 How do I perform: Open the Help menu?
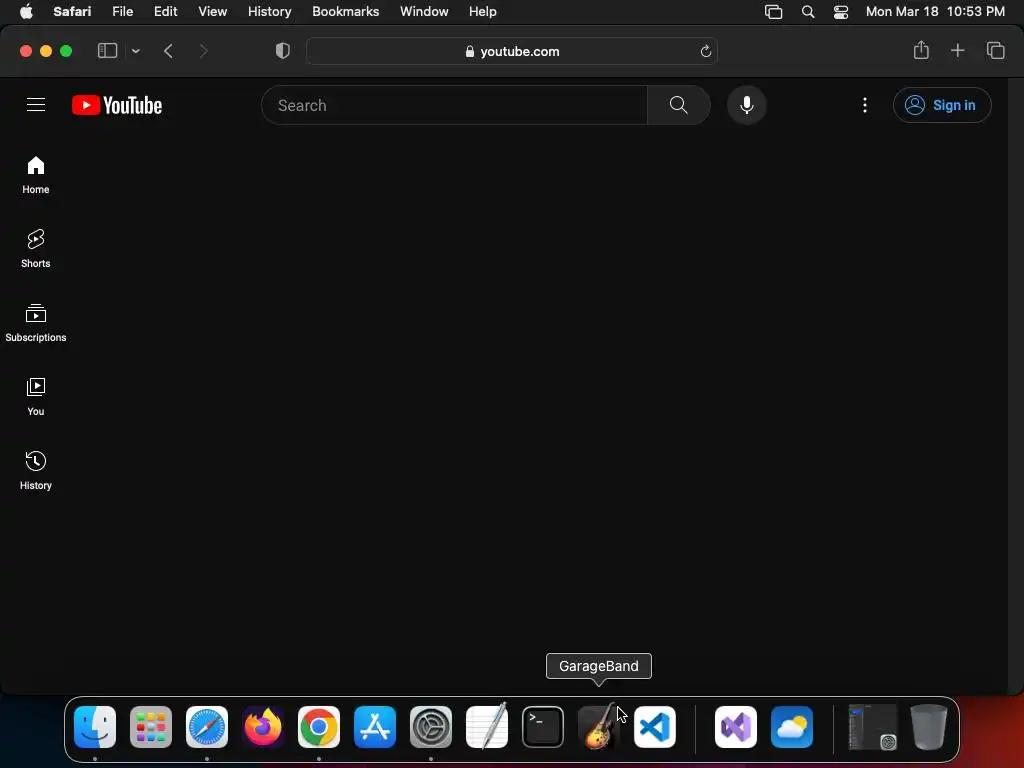(x=483, y=11)
